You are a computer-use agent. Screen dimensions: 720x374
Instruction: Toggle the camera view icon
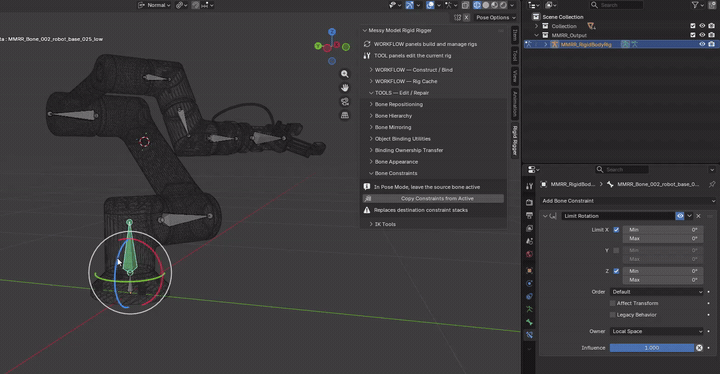344,102
